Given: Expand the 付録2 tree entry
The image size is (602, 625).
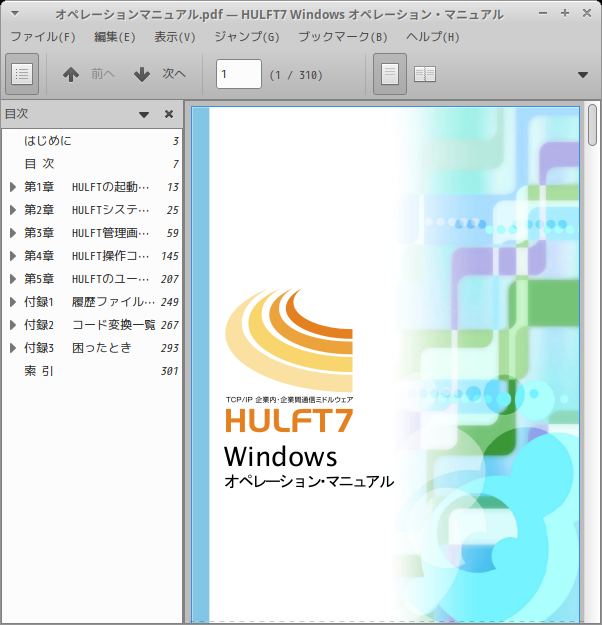Looking at the screenshot, I should coord(13,325).
